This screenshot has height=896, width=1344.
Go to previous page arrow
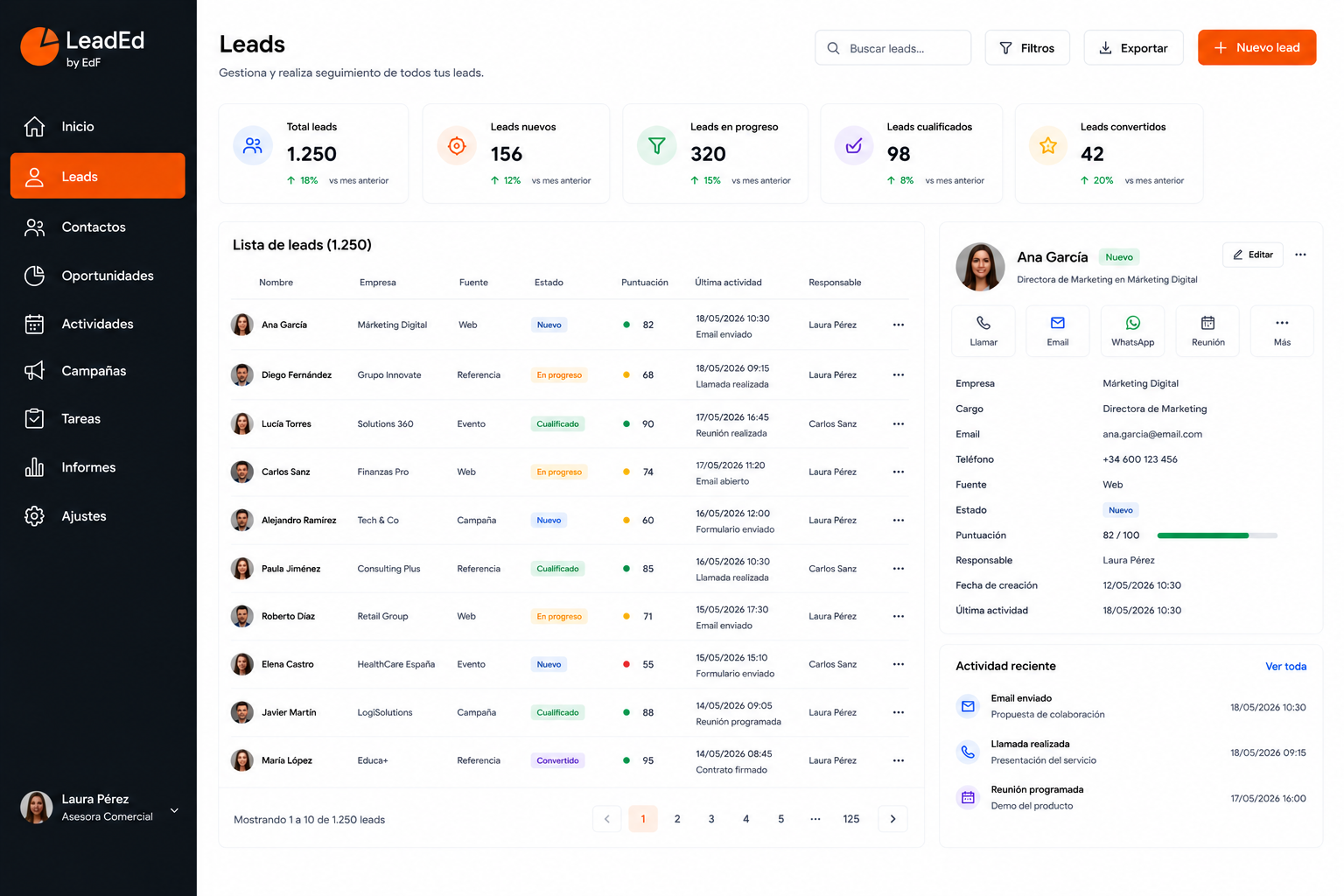click(607, 819)
